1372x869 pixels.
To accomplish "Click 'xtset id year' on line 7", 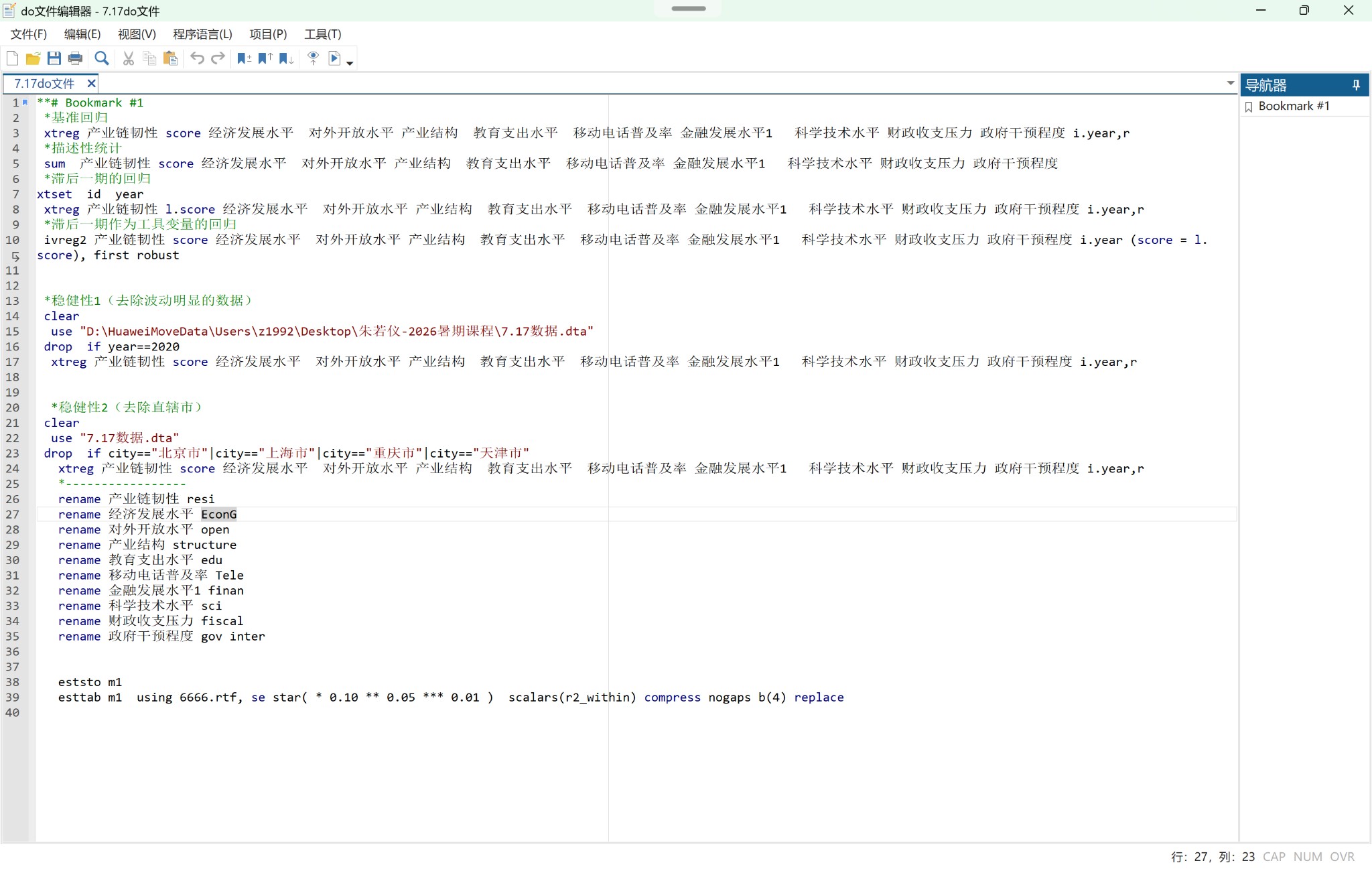I will click(90, 194).
